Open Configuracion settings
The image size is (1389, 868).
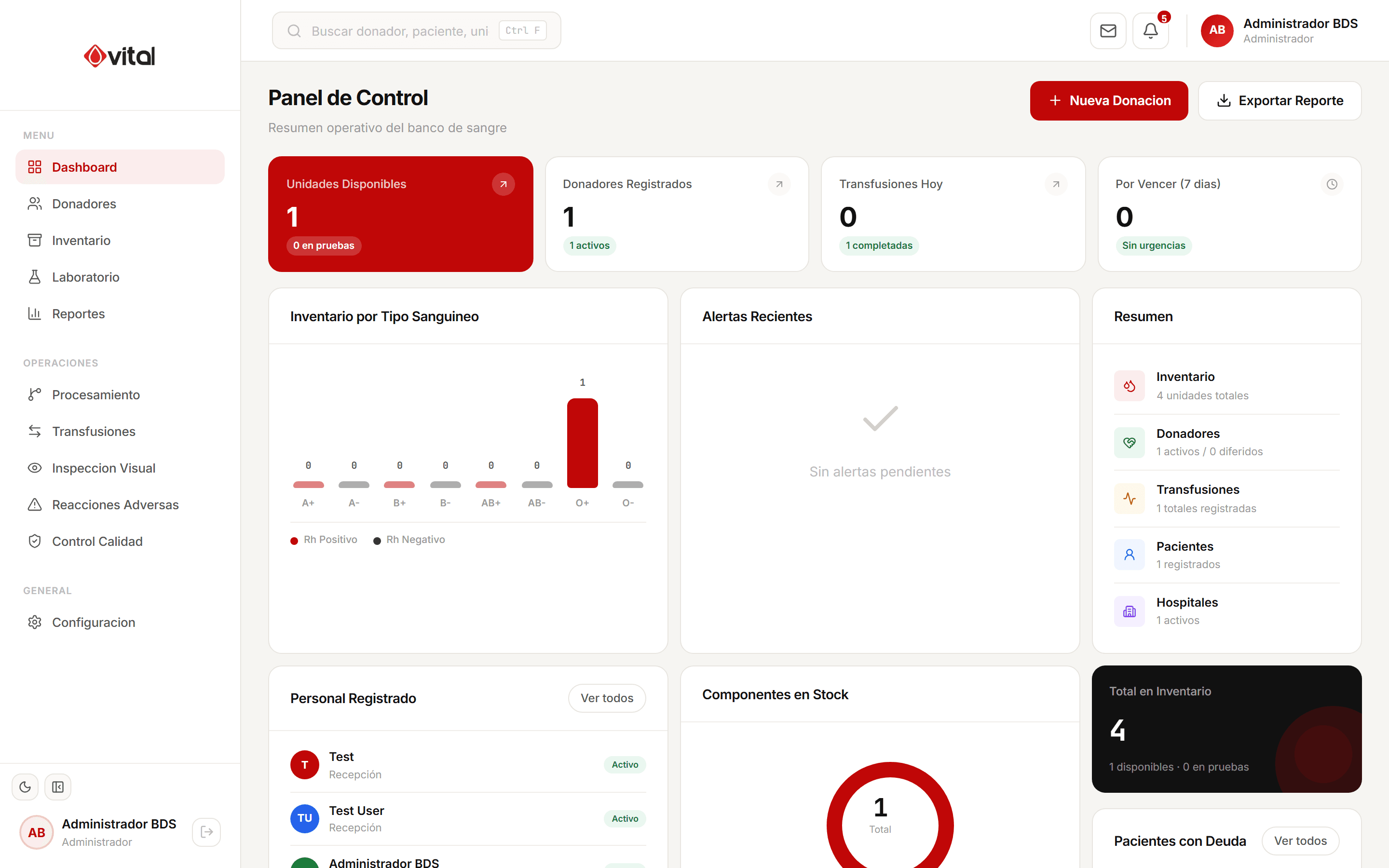click(x=120, y=623)
